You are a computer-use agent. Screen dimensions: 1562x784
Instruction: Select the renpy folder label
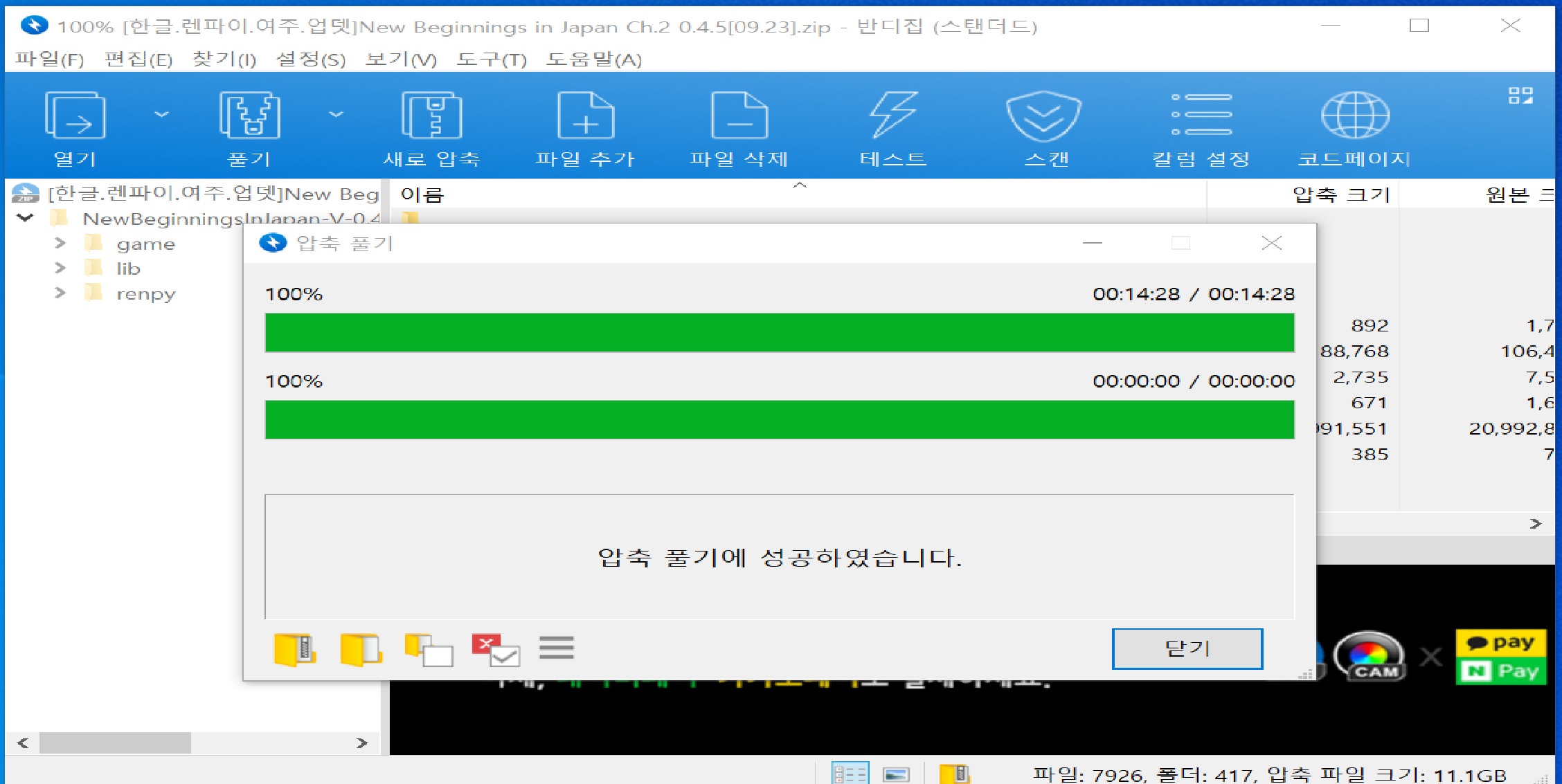pyautogui.click(x=145, y=294)
